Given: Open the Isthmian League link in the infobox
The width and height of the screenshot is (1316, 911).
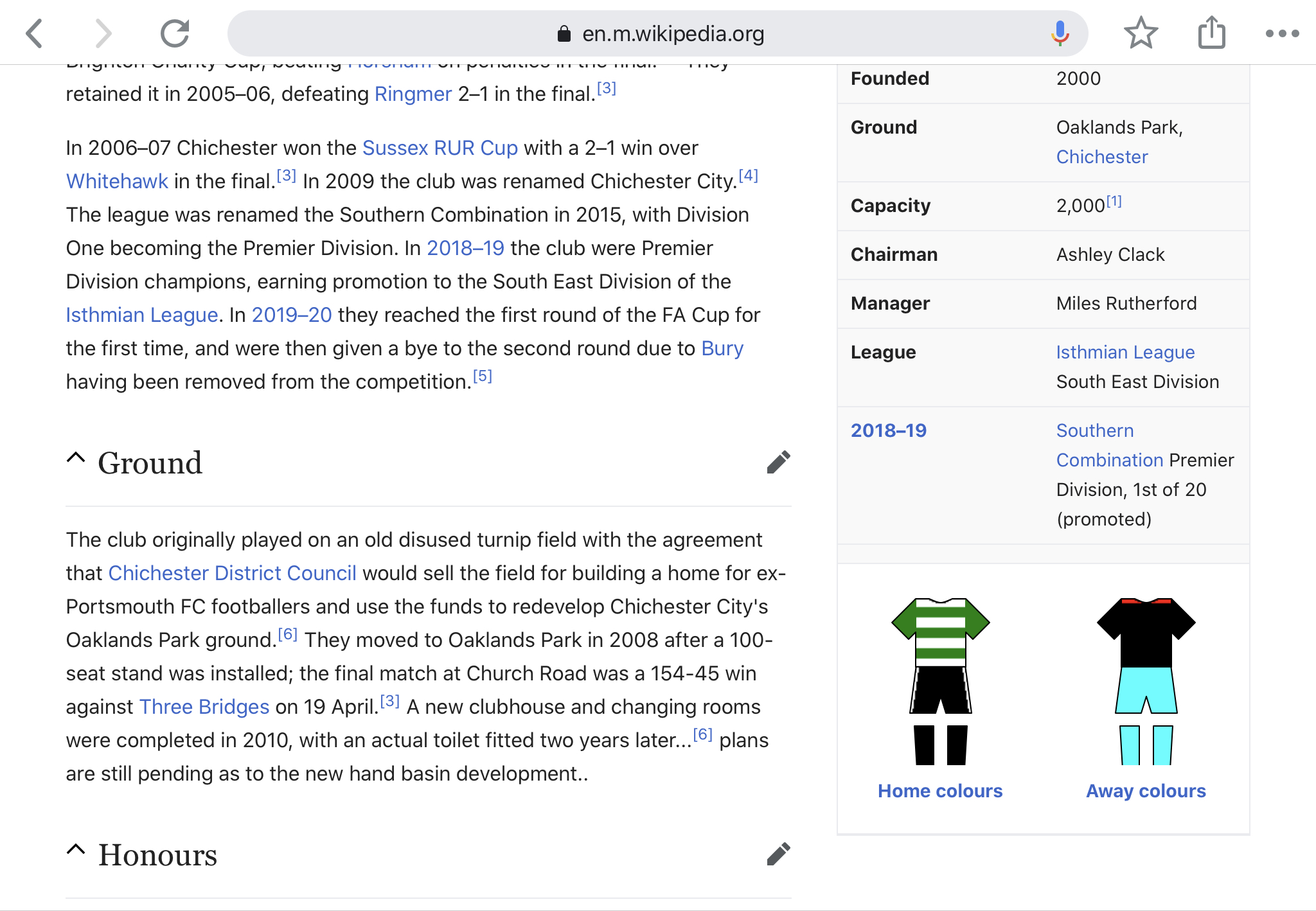Looking at the screenshot, I should coord(1125,352).
